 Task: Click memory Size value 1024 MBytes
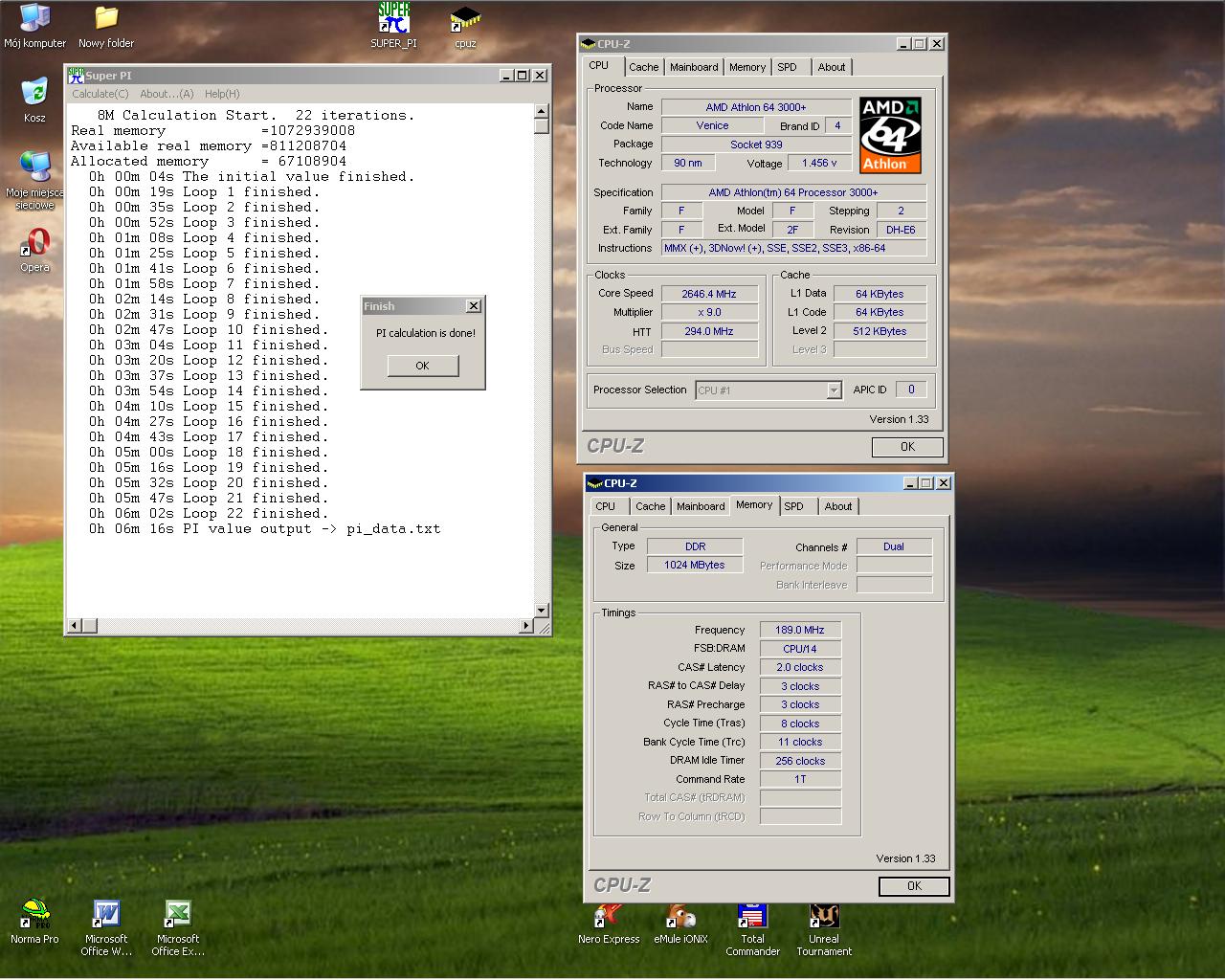(695, 565)
